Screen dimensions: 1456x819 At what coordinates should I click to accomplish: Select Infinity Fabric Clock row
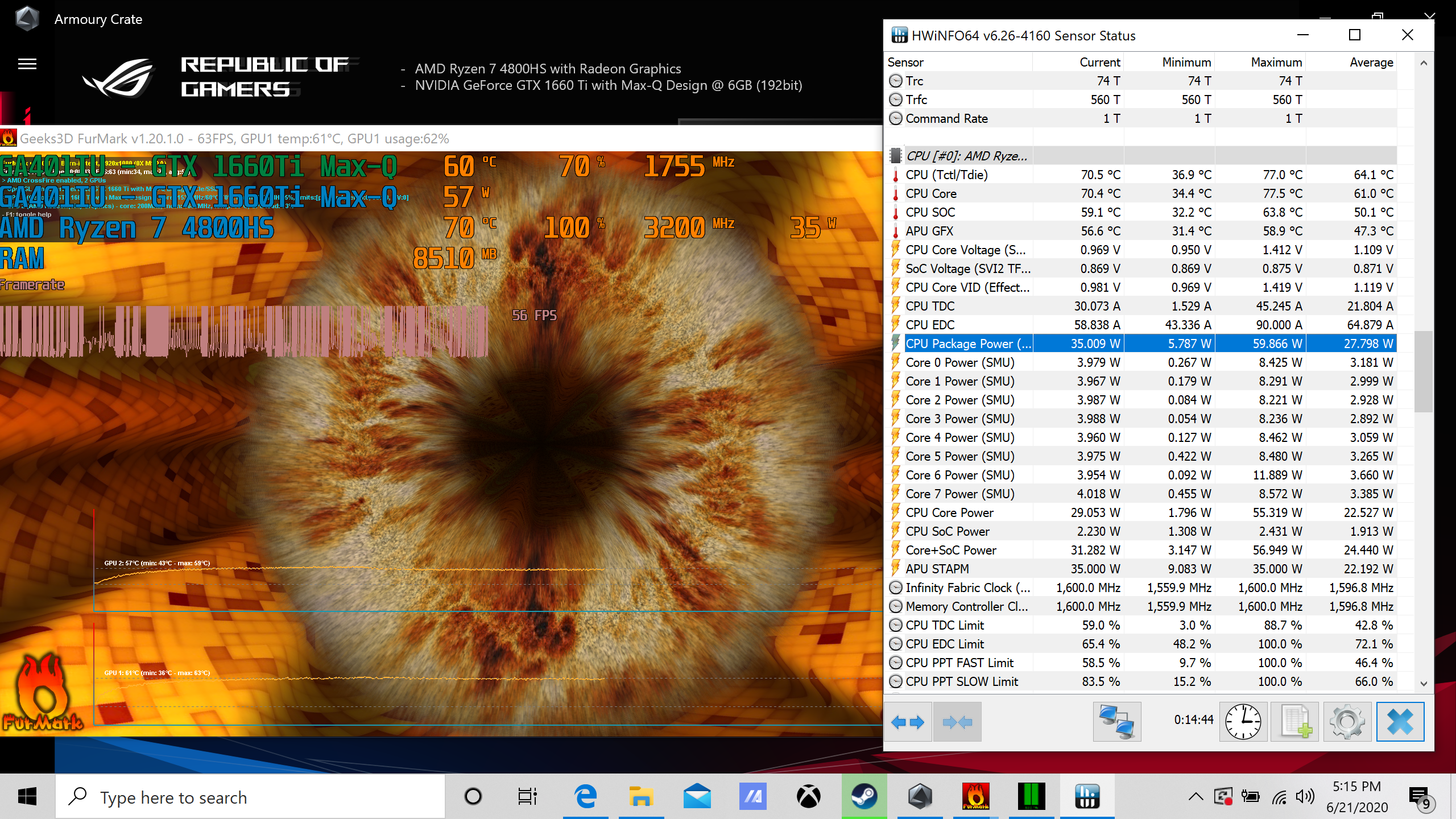coord(1141,588)
